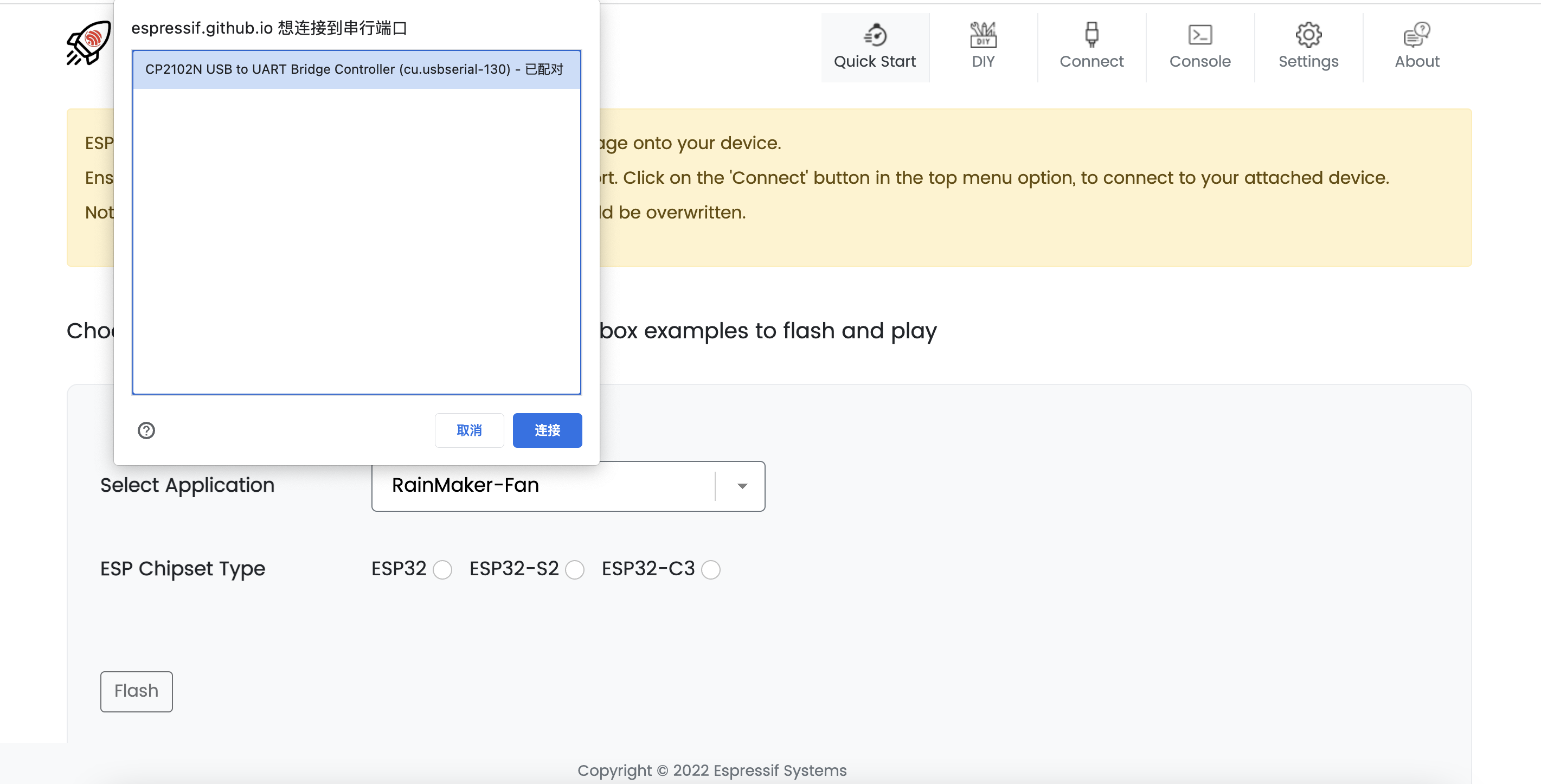Click the About chat-question icon

pyautogui.click(x=1417, y=35)
